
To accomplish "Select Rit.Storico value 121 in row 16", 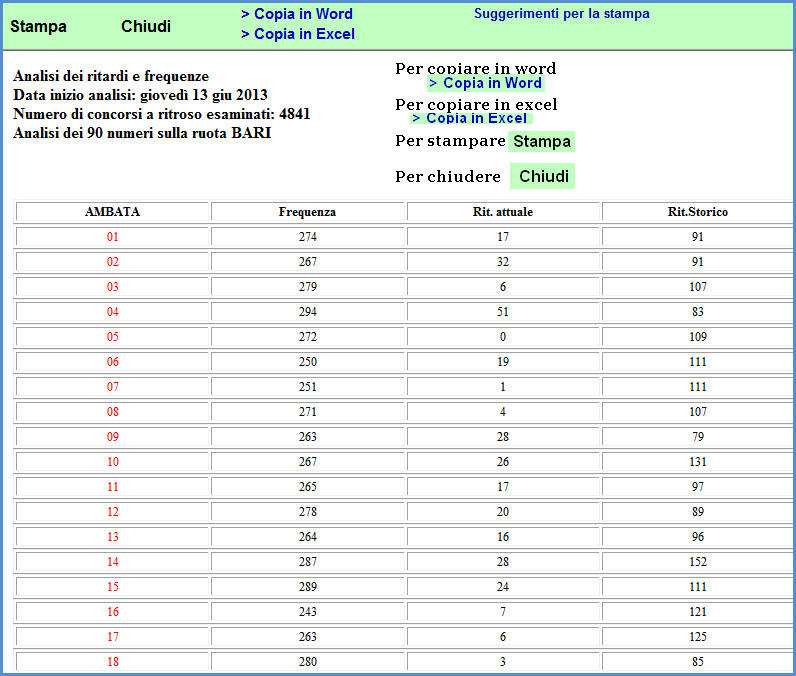I will [698, 612].
